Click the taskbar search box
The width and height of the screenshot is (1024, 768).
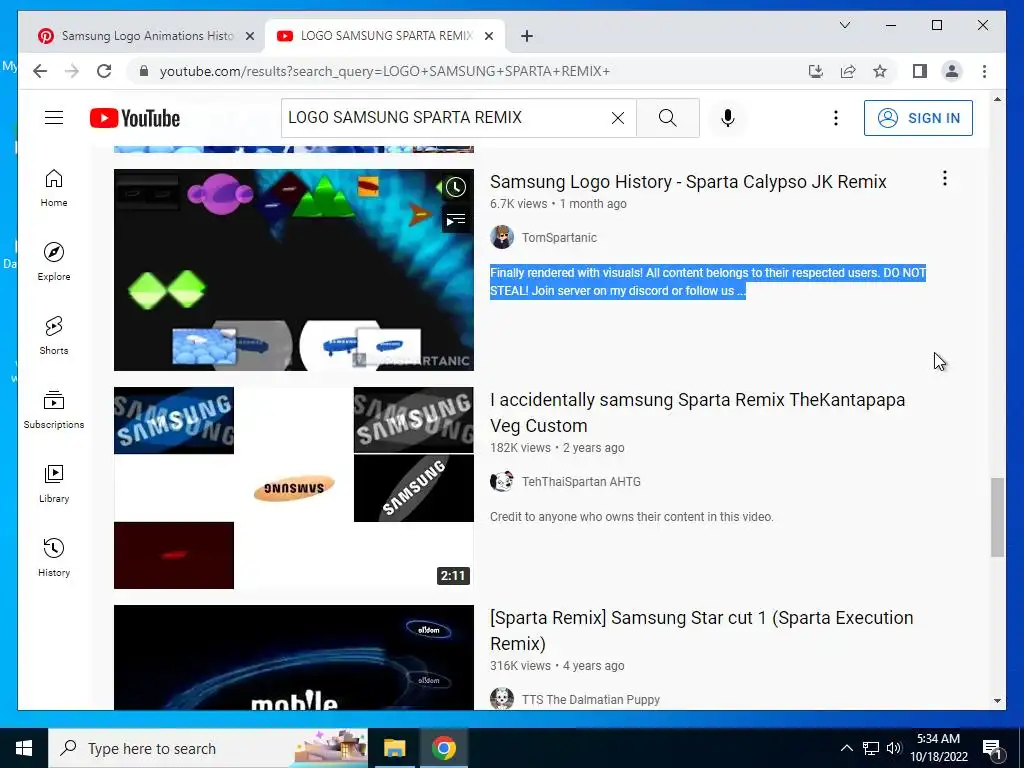208,748
